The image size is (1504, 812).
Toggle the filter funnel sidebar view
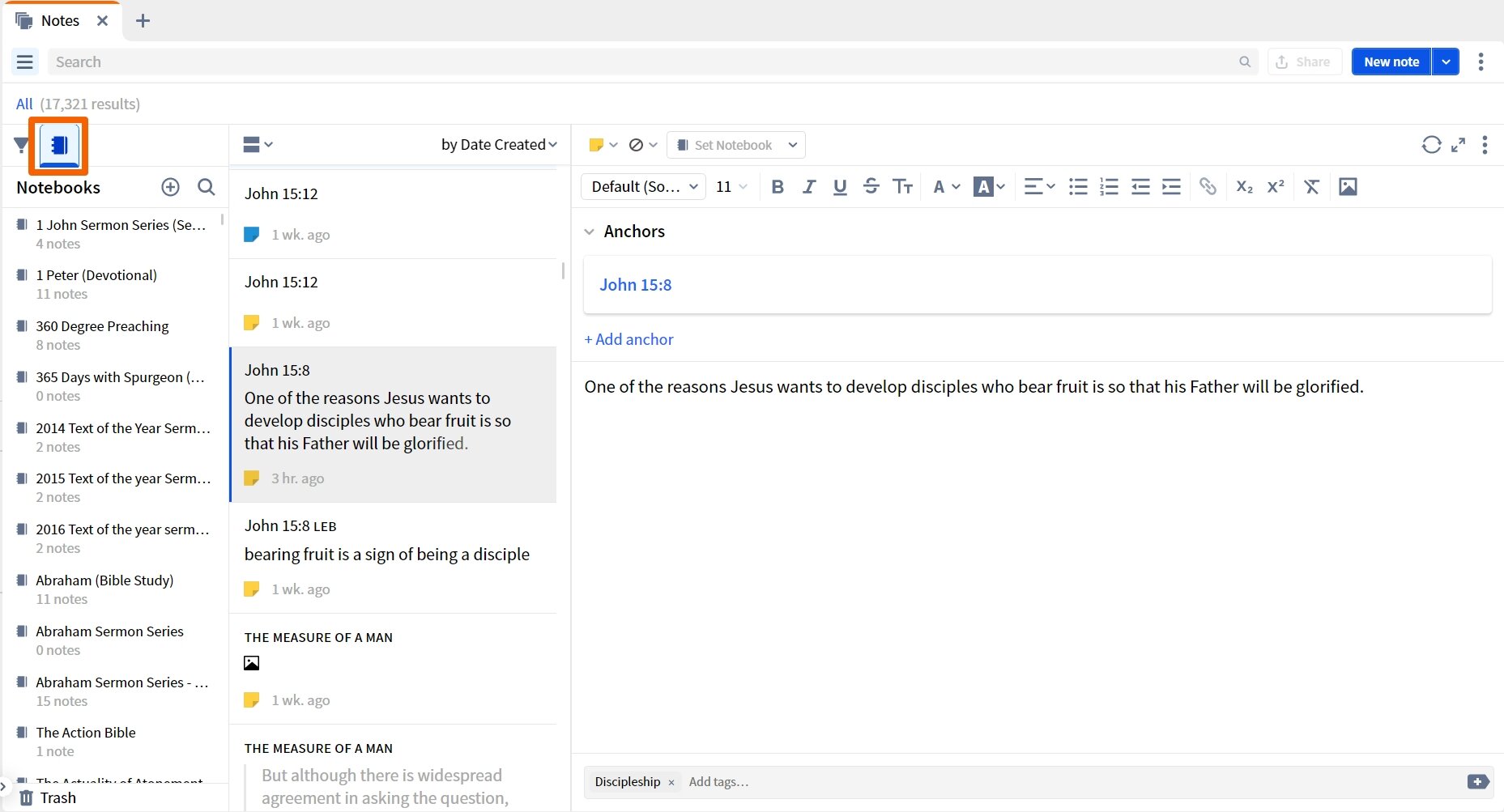point(21,145)
